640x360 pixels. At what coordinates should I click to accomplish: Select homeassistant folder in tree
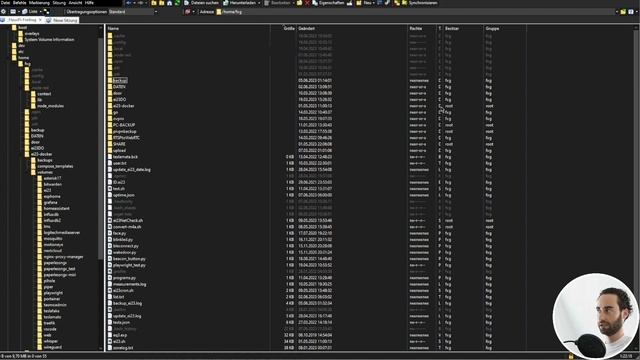tap(56, 208)
